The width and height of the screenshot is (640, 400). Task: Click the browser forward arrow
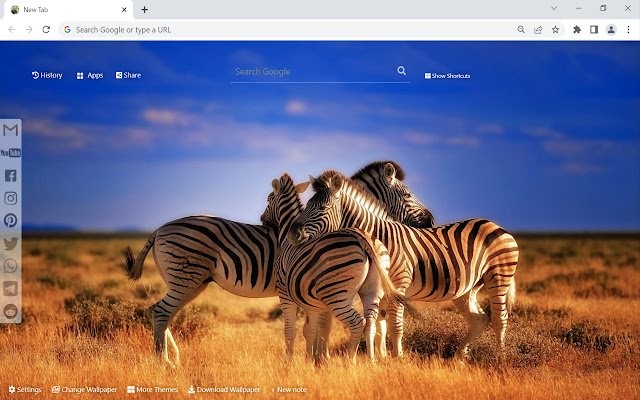point(29,29)
